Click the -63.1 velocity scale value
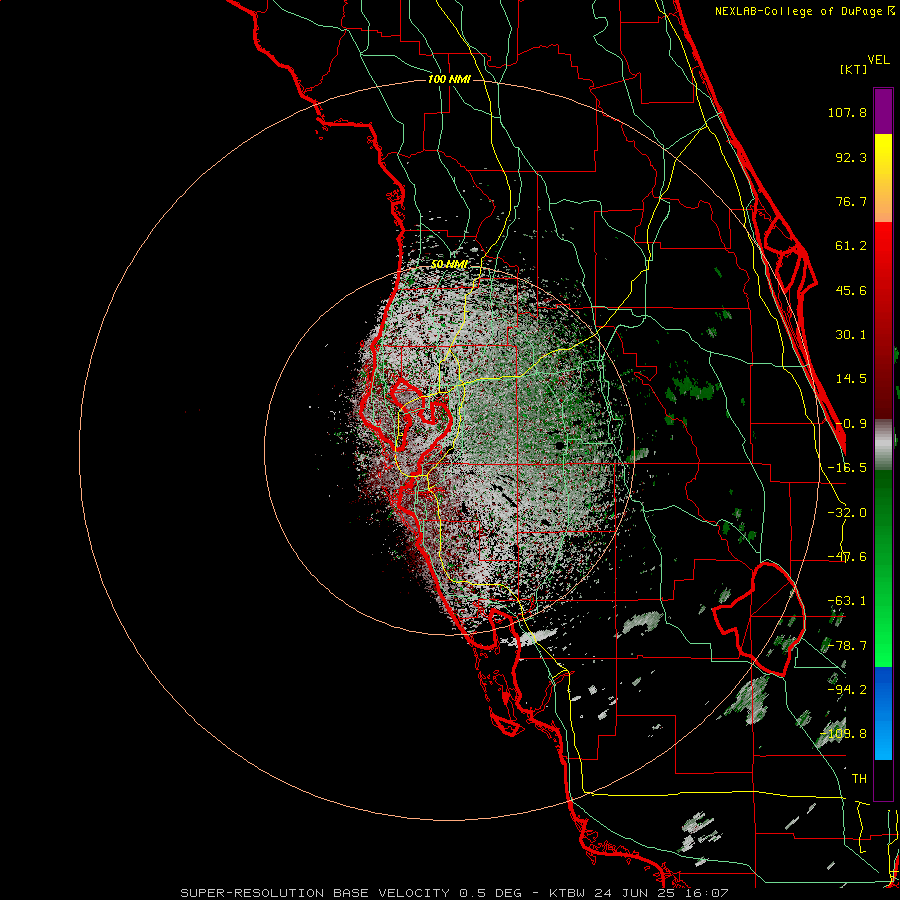900x900 pixels. (x=847, y=601)
